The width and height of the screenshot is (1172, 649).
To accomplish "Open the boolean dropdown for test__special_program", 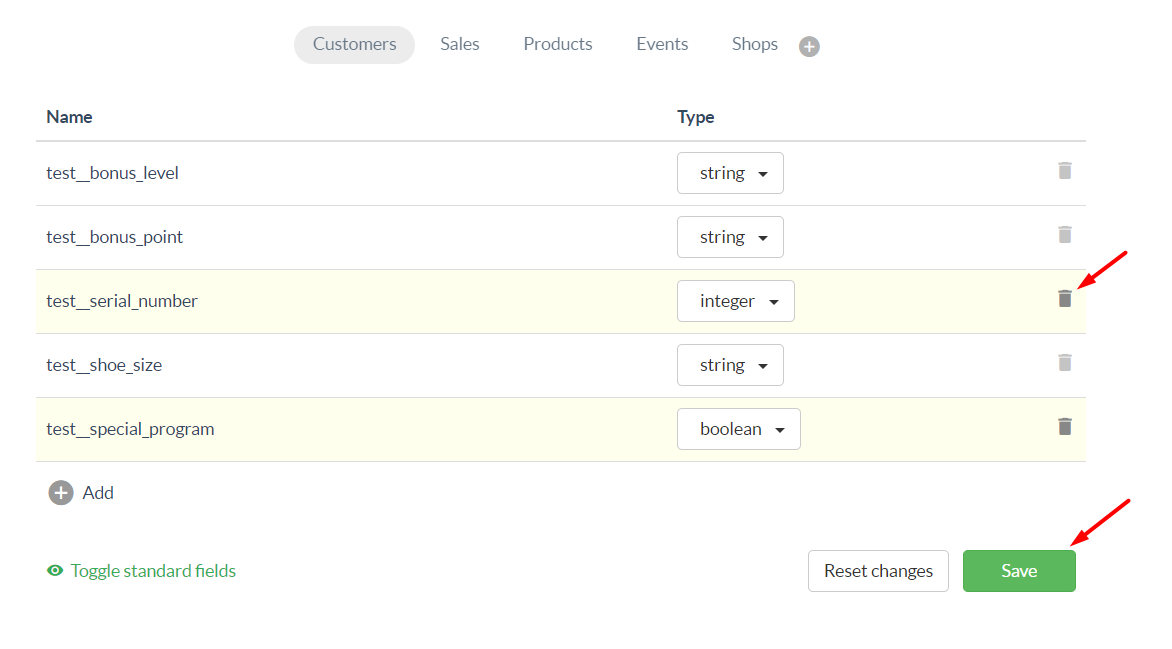I will [738, 428].
